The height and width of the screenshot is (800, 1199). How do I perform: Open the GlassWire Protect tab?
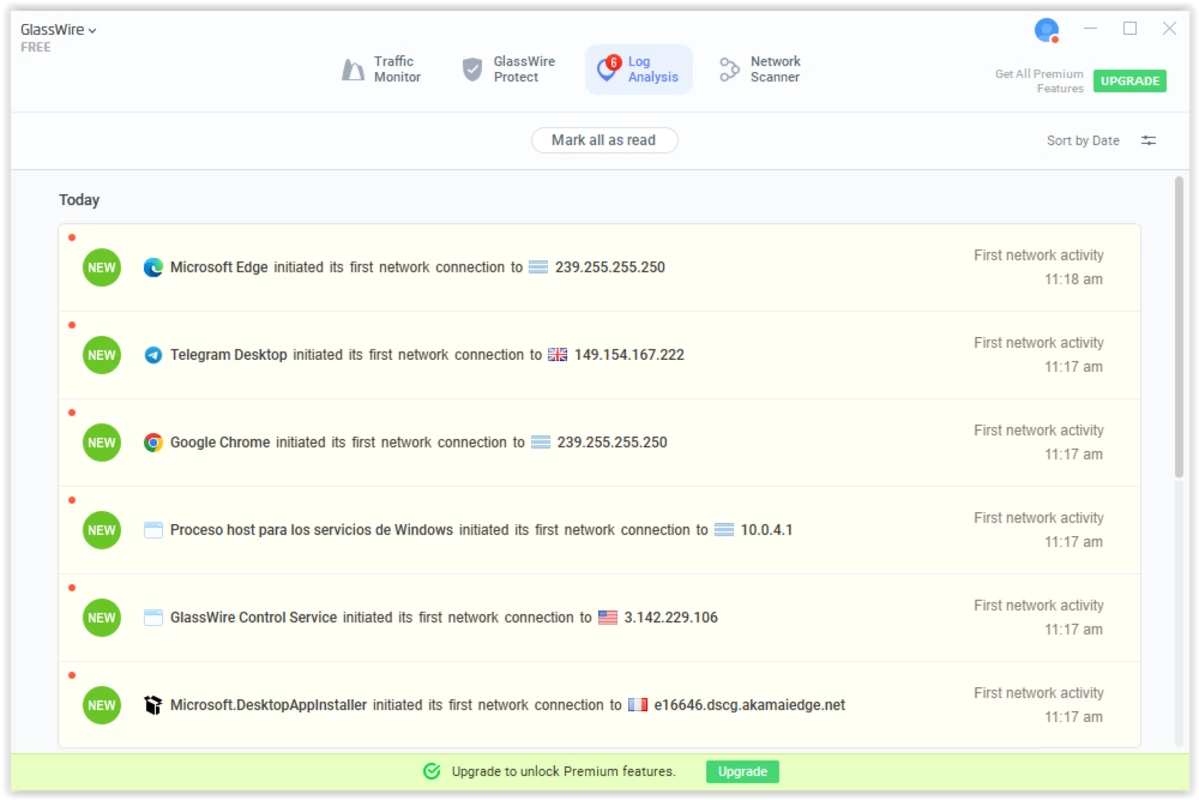pyautogui.click(x=508, y=69)
